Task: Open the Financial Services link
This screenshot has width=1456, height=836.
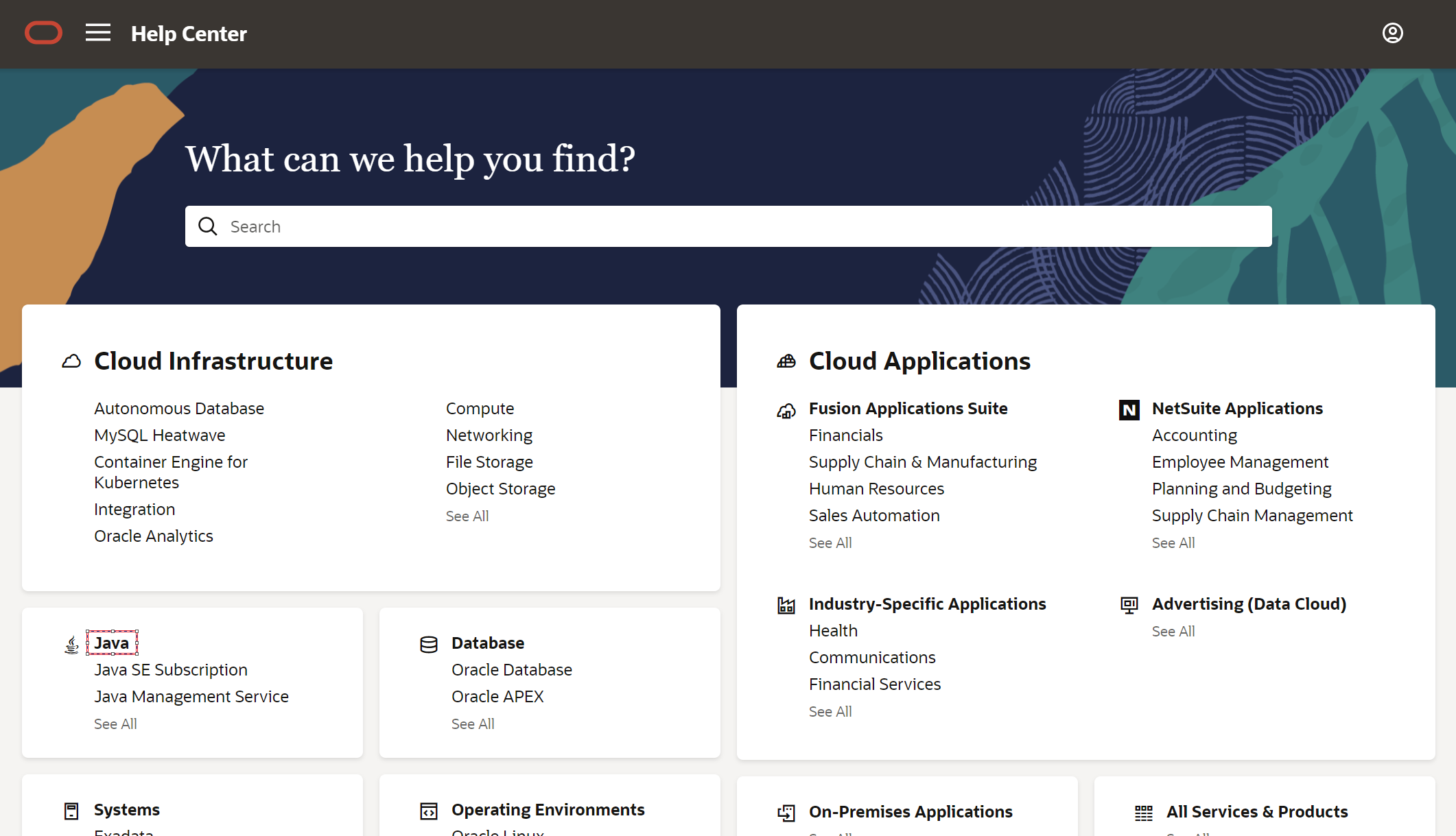Action: 875,684
